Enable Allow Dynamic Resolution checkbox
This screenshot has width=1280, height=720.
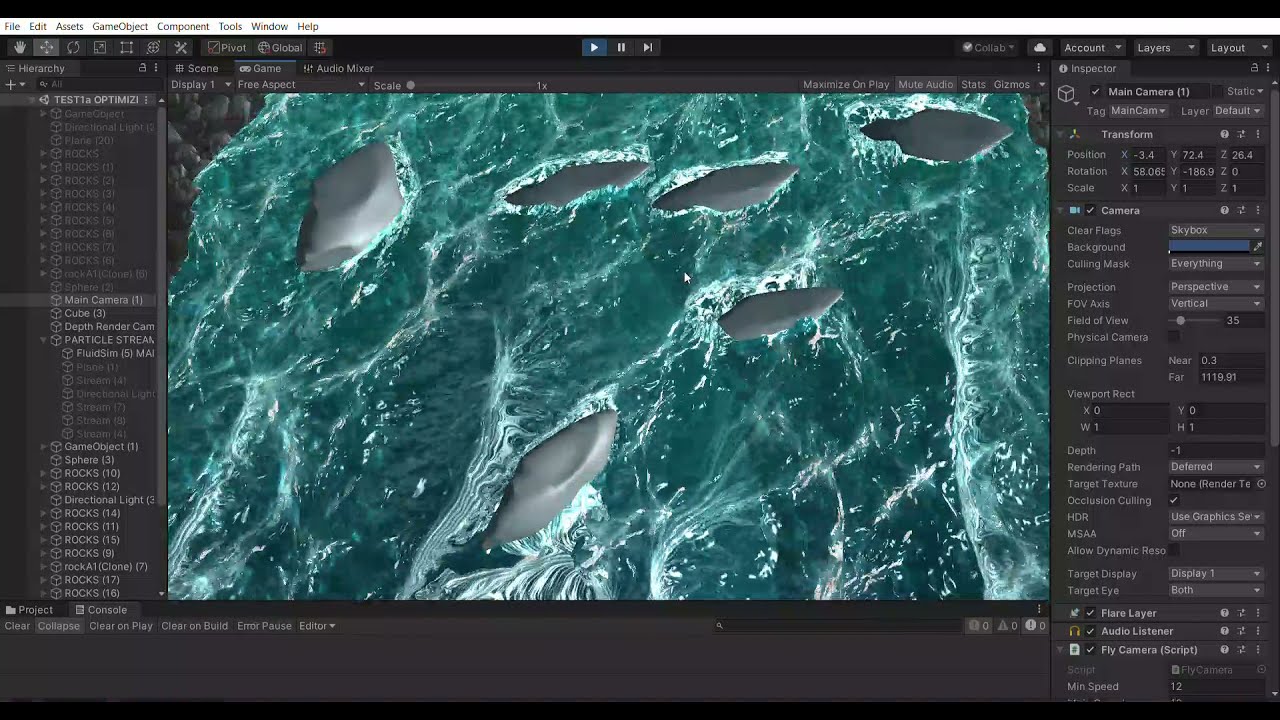click(1174, 550)
